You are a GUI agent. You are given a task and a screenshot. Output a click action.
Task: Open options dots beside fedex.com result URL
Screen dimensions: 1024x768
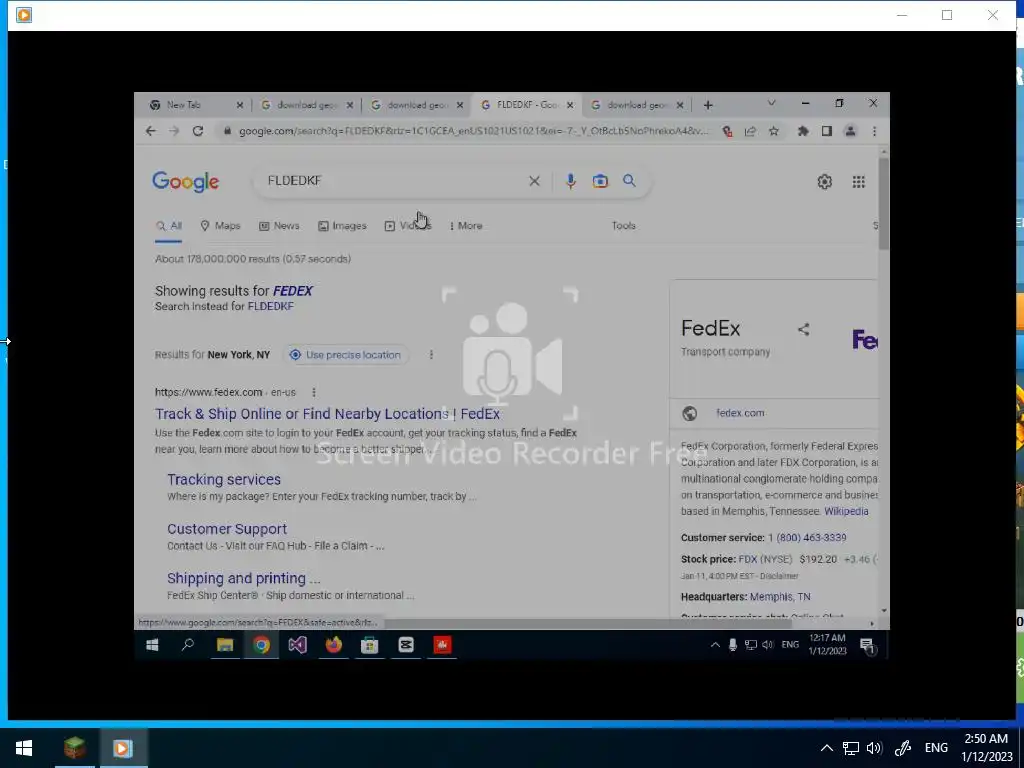pyautogui.click(x=314, y=392)
